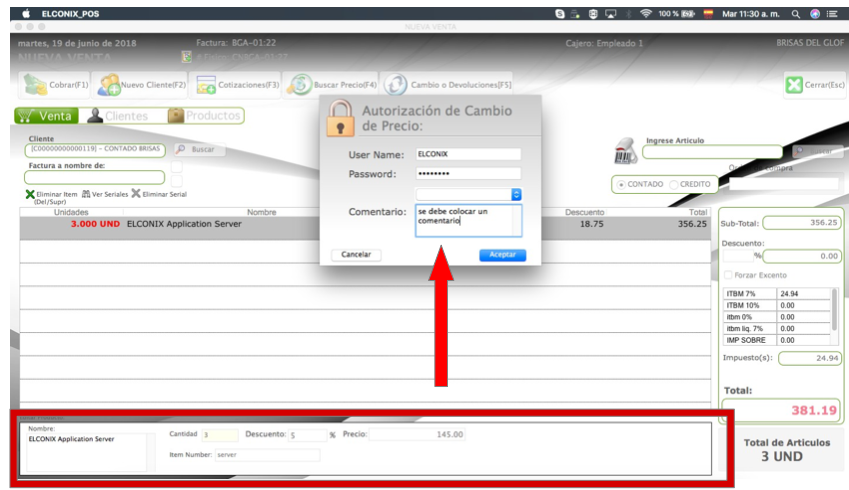Click the Descuento field in product editor

point(308,435)
